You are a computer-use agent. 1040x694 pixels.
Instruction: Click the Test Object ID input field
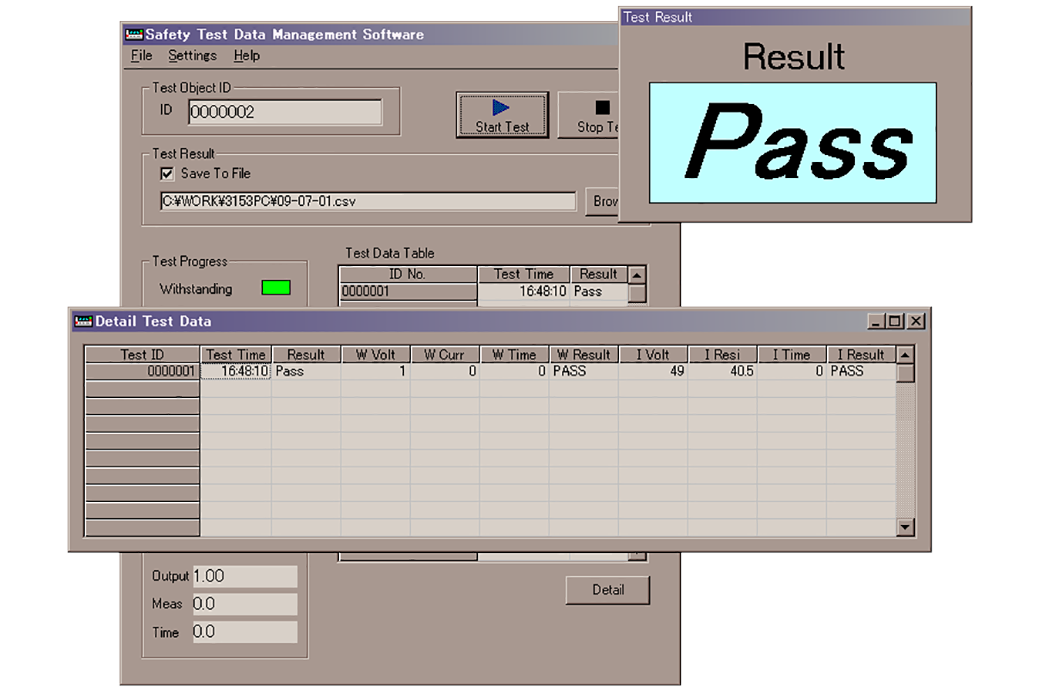pos(284,112)
